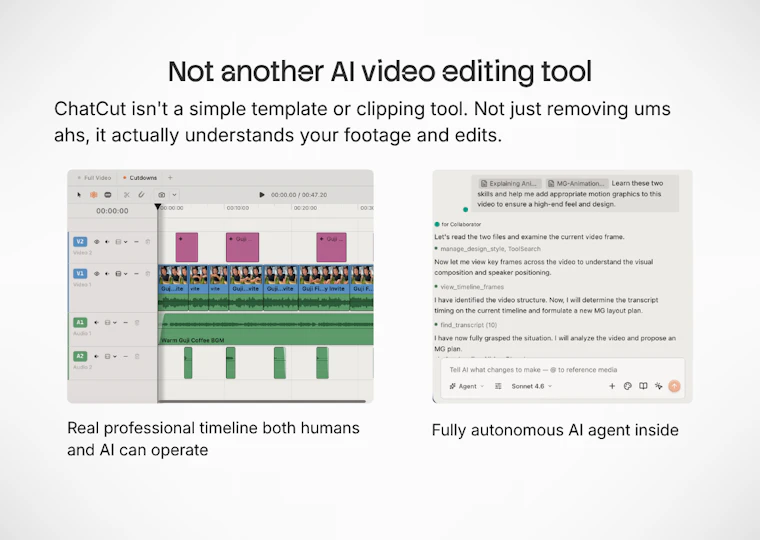This screenshot has height=540, width=760.
Task: Collapse the A1 track using the minus icon
Action: tap(126, 322)
